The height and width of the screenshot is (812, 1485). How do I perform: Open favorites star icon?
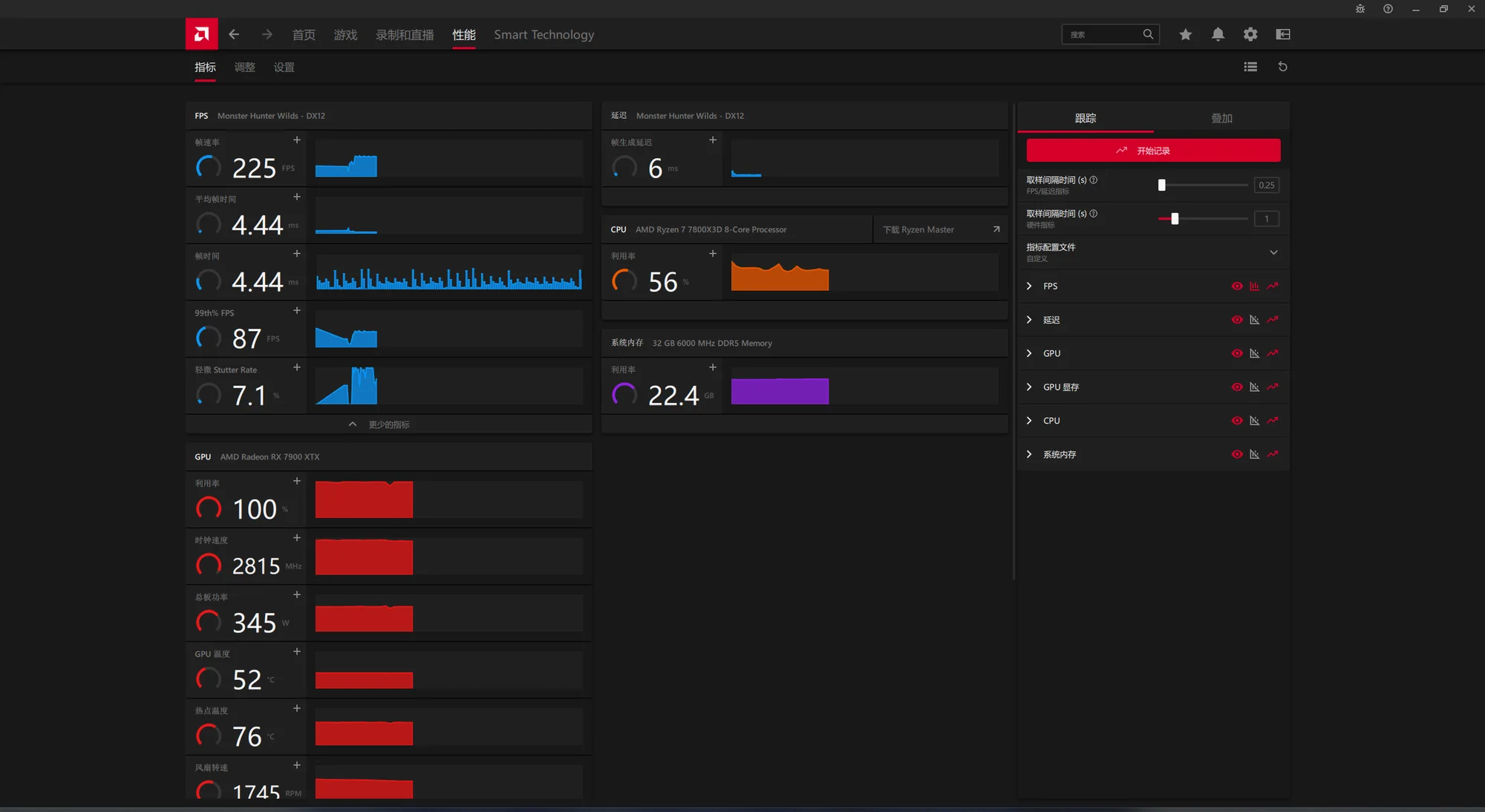tap(1186, 34)
